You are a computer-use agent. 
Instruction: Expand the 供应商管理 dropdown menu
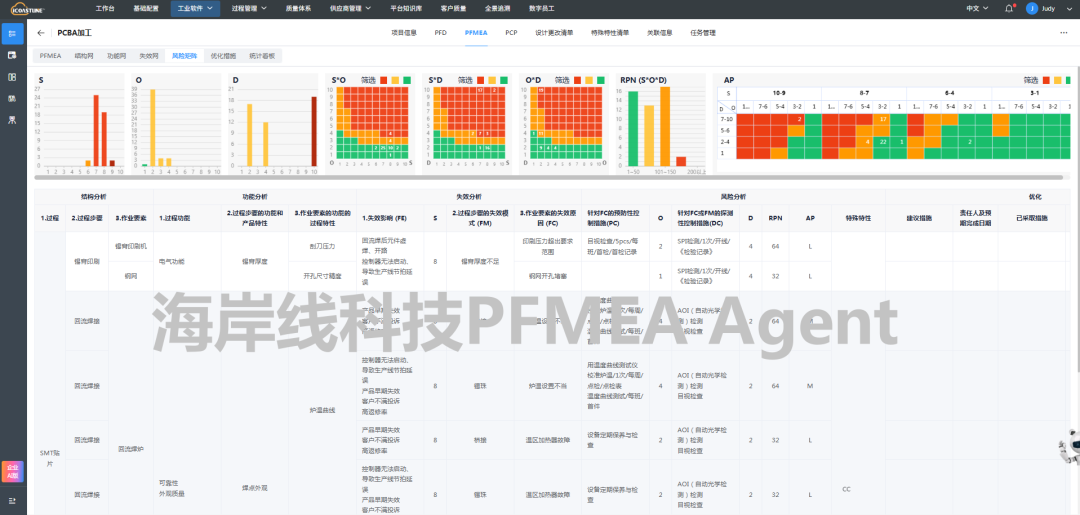(350, 8)
